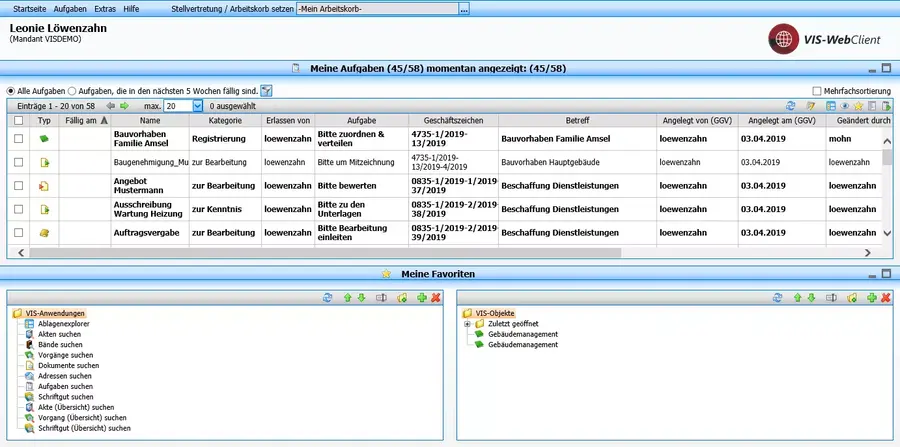Image resolution: width=900 pixels, height=447 pixels.
Task: Tick the checkbox for the Auftragsvergabe row
Action: pos(18,232)
